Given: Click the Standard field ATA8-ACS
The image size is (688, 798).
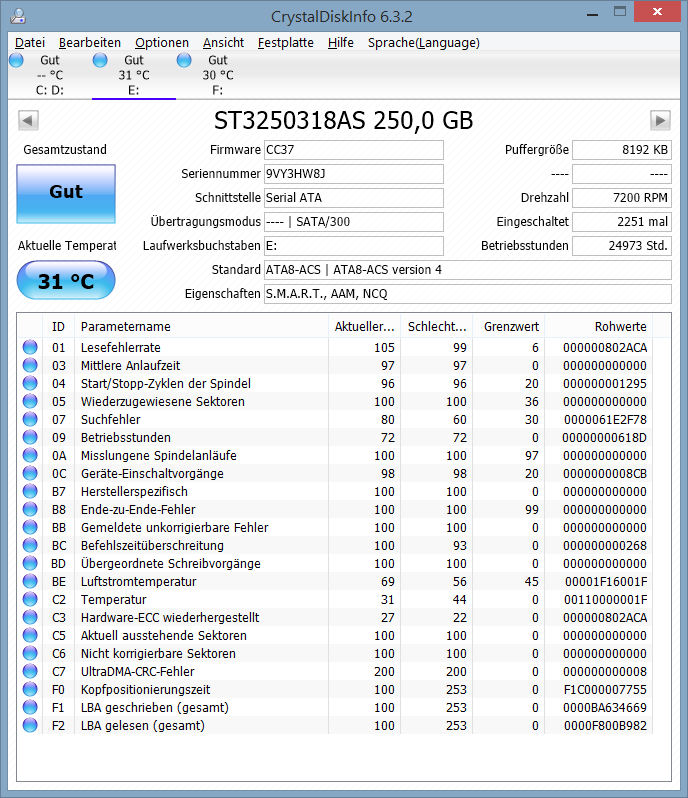Looking at the screenshot, I should click(x=468, y=270).
